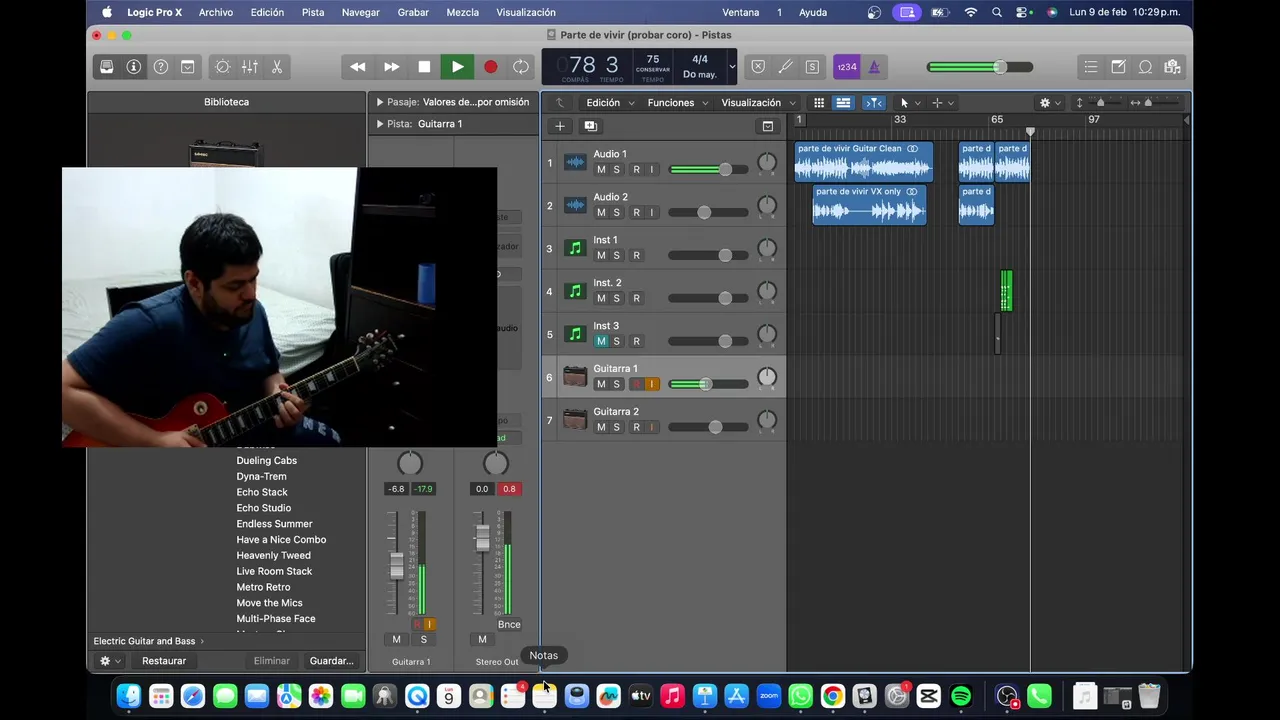Click the duplicate track icon
Screen dimensions: 1280x720
tap(590, 126)
